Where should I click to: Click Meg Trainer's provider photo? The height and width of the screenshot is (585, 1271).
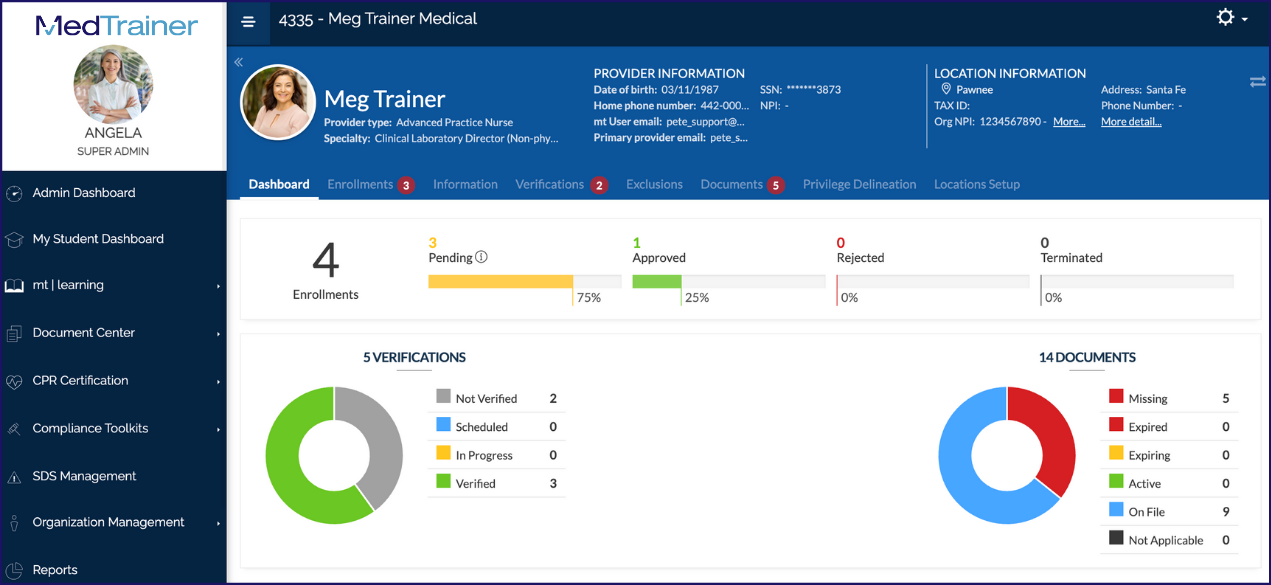278,102
